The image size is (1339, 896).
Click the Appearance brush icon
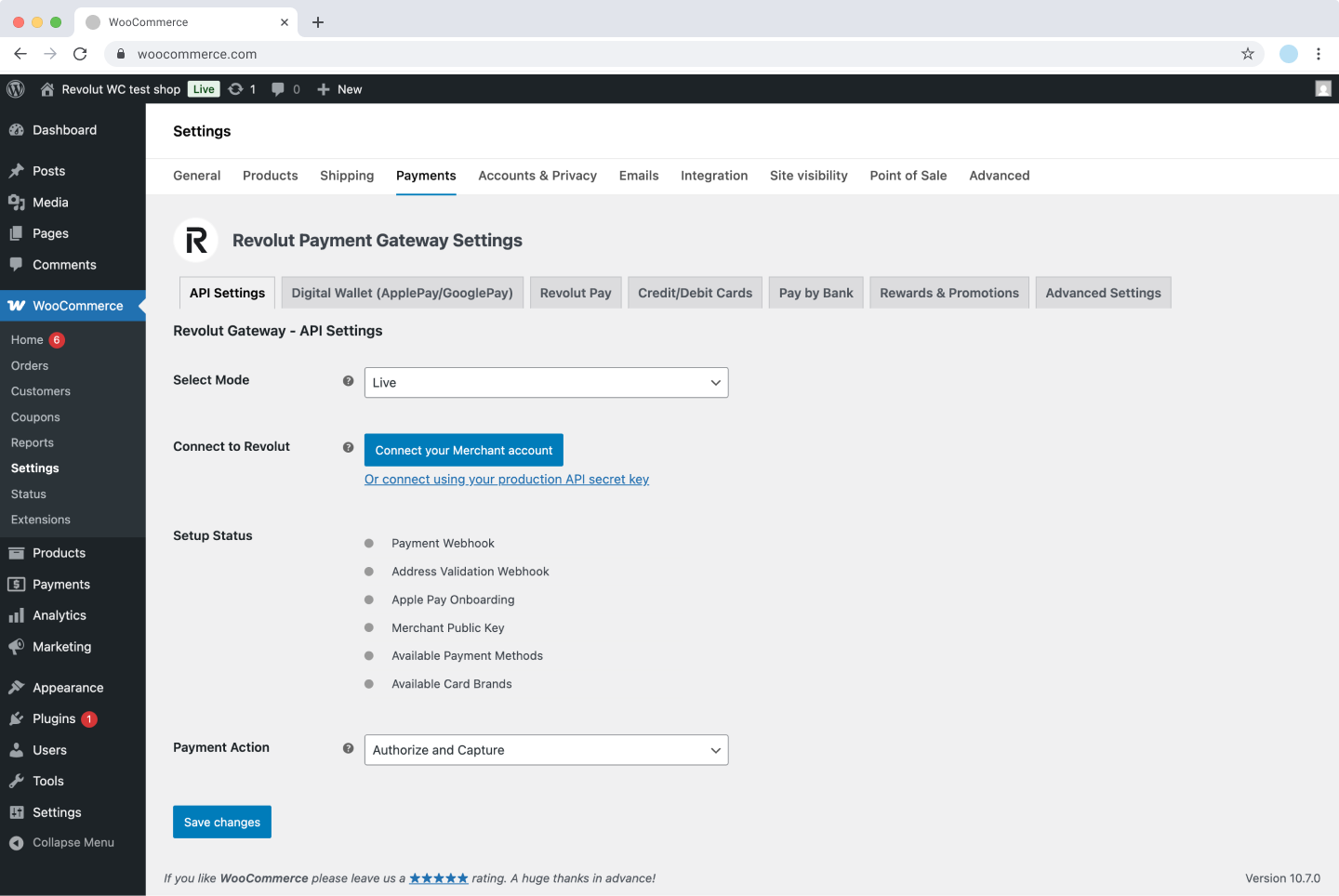click(16, 688)
